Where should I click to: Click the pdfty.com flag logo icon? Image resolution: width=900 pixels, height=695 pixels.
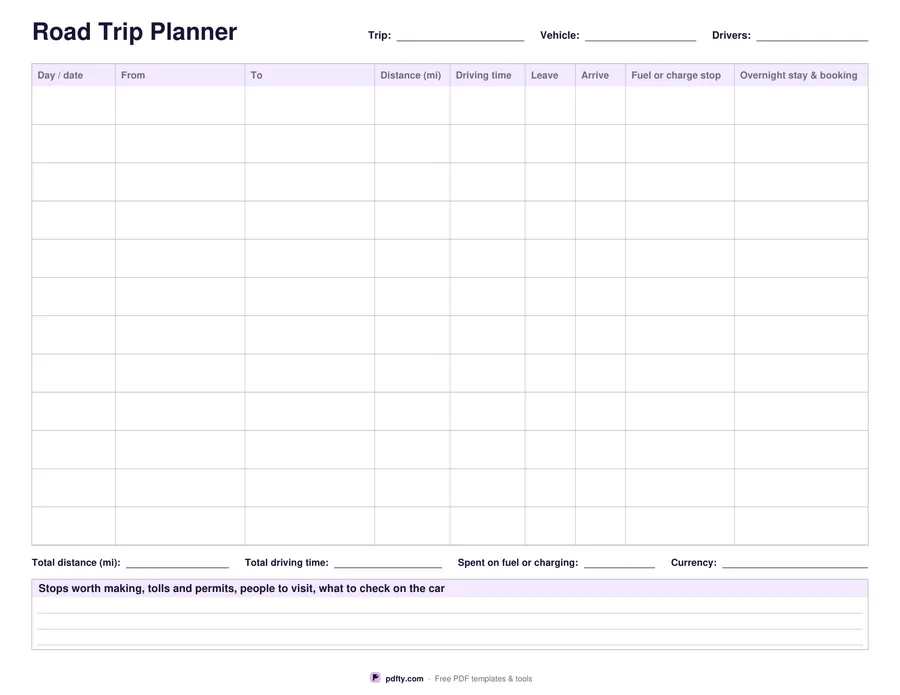[375, 678]
